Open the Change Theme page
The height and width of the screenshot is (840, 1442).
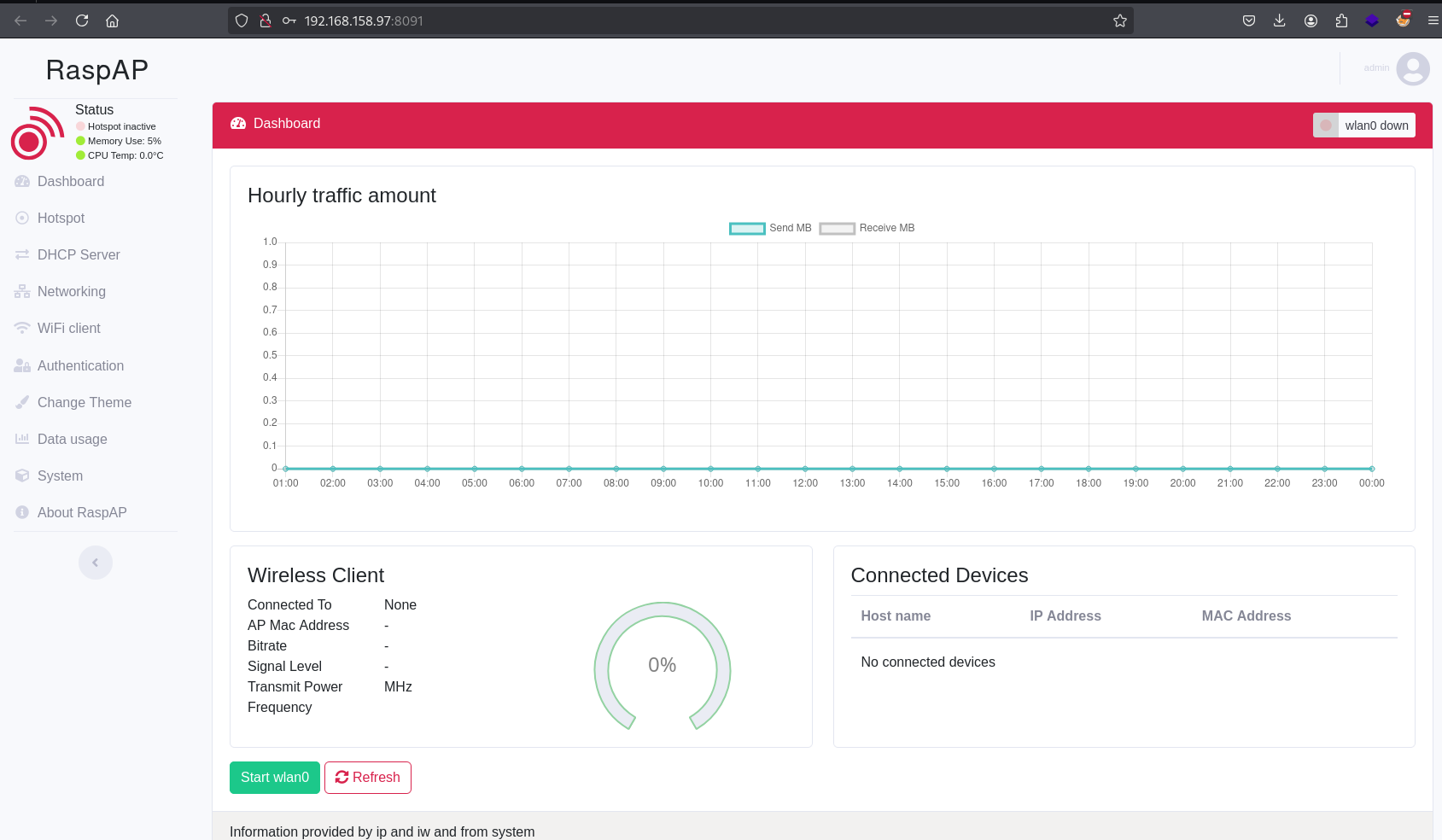tap(84, 403)
